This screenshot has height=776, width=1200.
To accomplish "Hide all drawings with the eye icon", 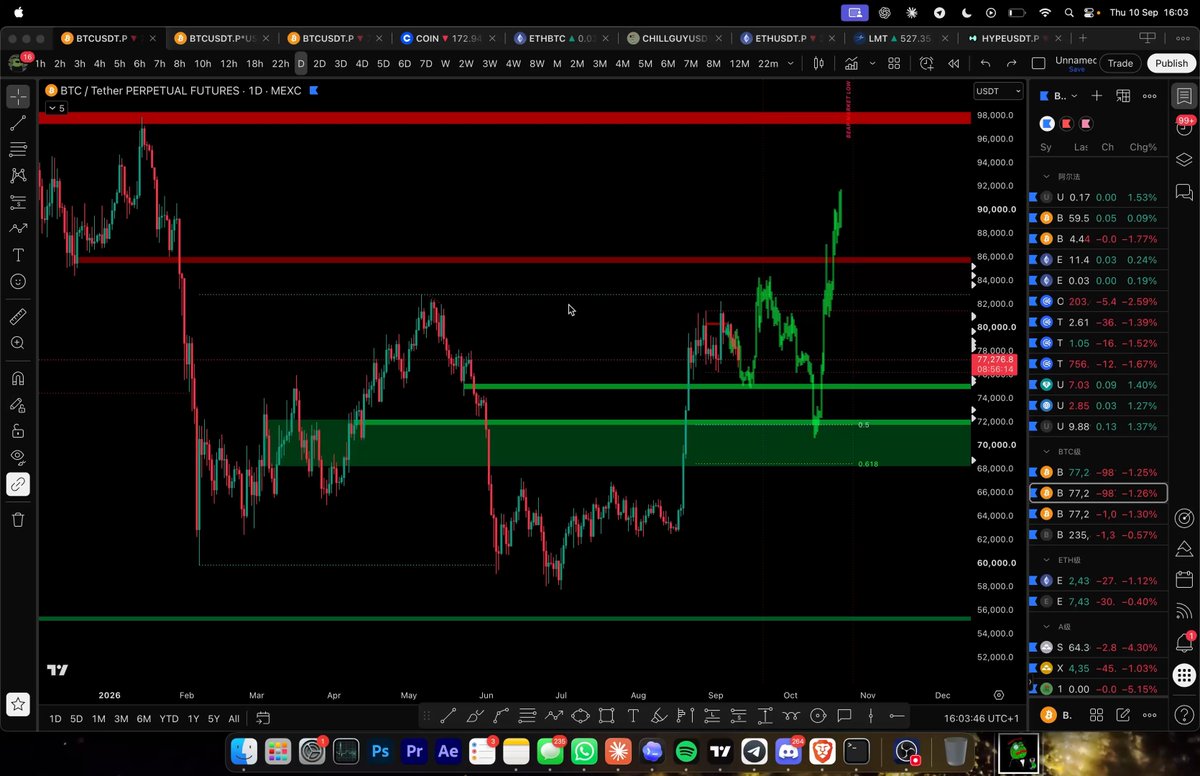I will (18, 457).
